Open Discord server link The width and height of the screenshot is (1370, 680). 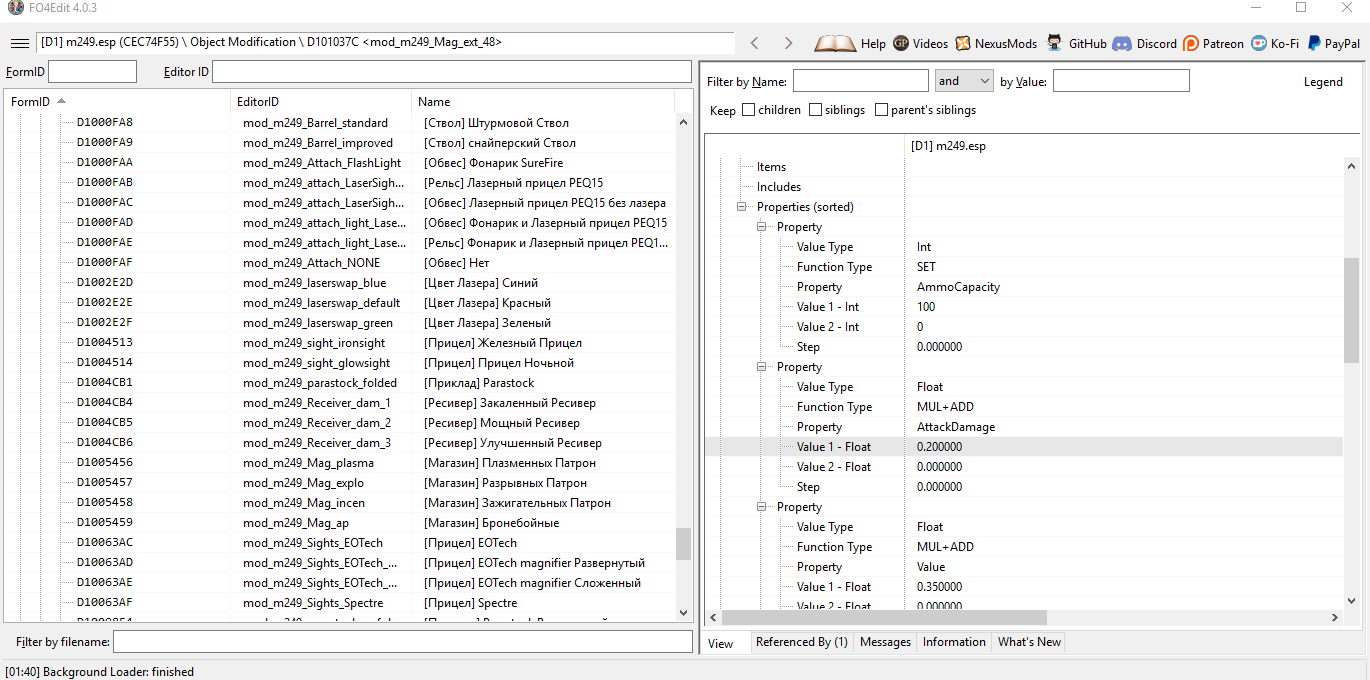click(1122, 43)
